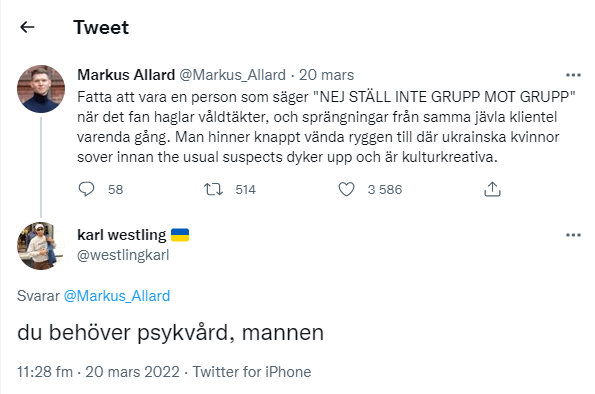Click @Markus_Allard mention after Svarar

click(117, 296)
